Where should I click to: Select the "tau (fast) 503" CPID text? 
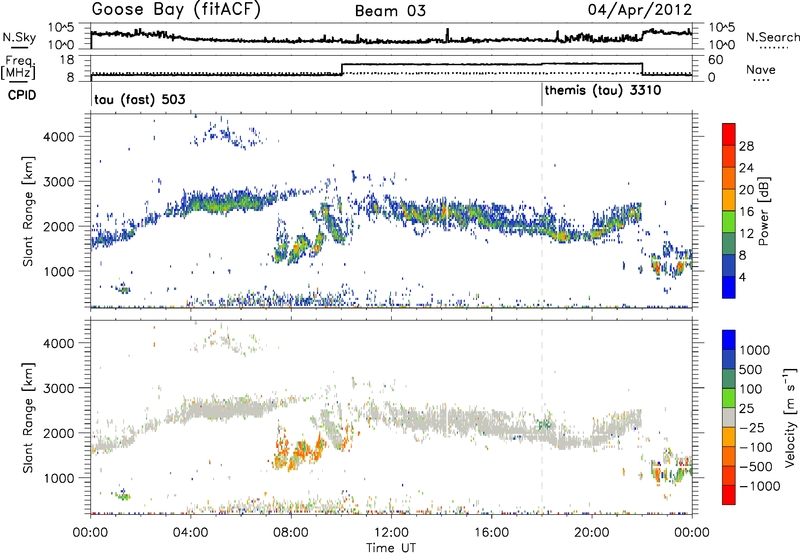point(140,99)
